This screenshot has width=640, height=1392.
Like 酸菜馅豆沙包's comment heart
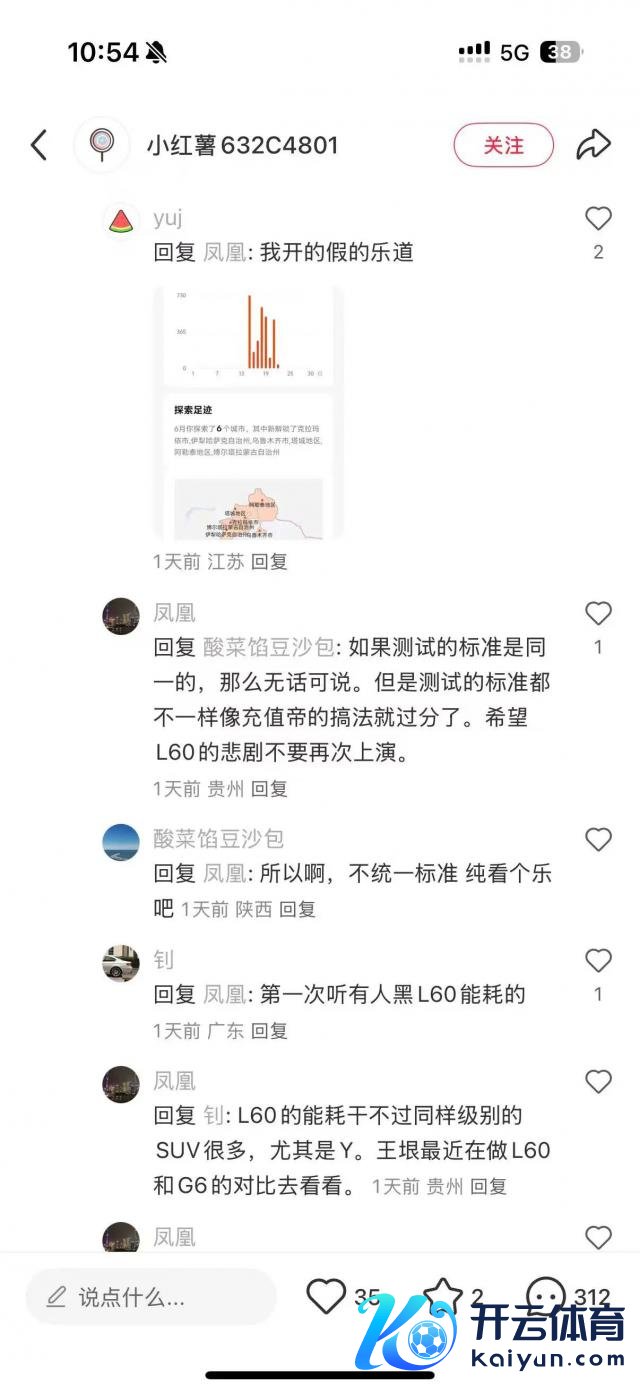point(598,839)
